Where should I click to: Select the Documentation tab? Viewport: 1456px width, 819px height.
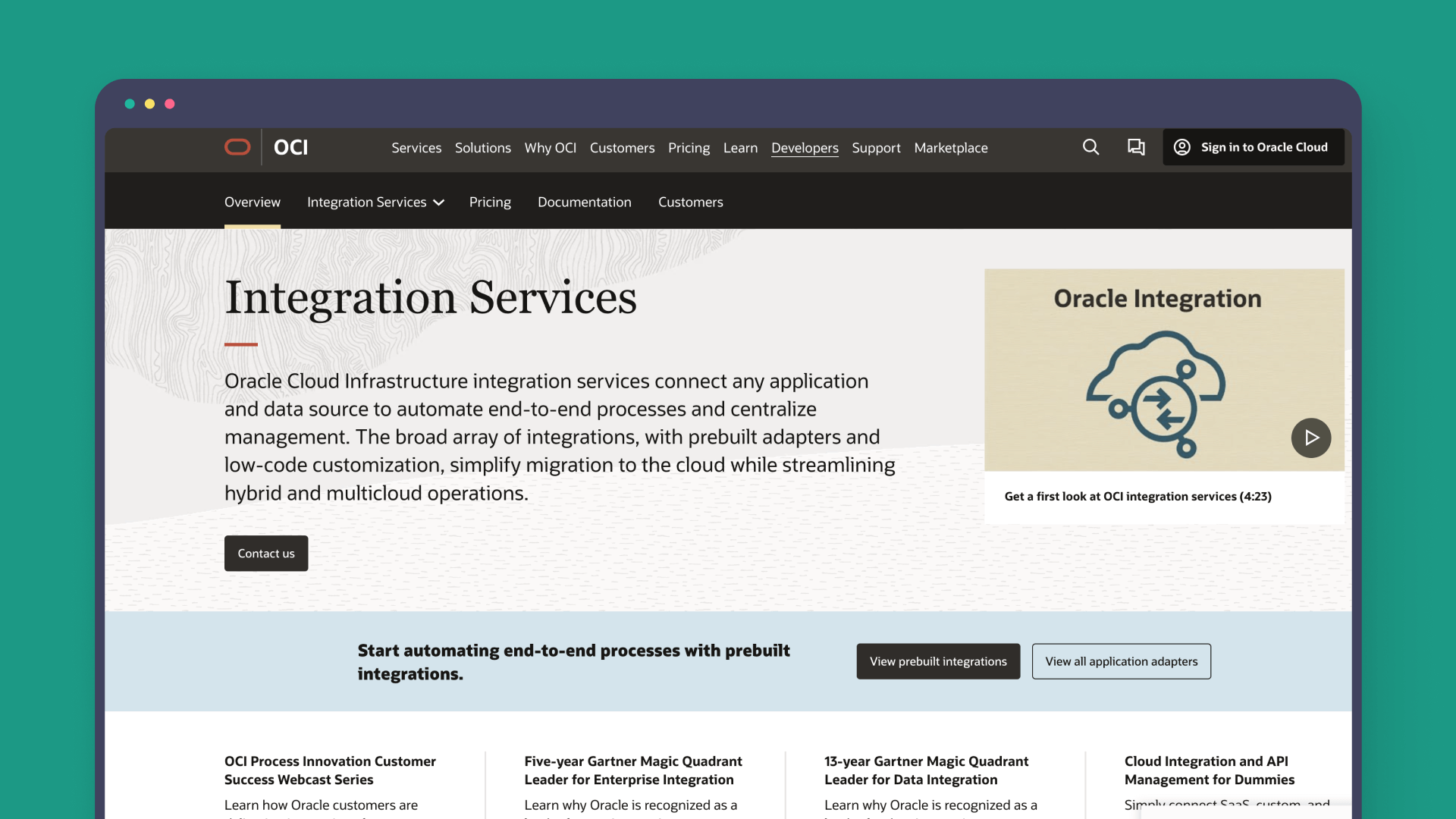click(584, 202)
